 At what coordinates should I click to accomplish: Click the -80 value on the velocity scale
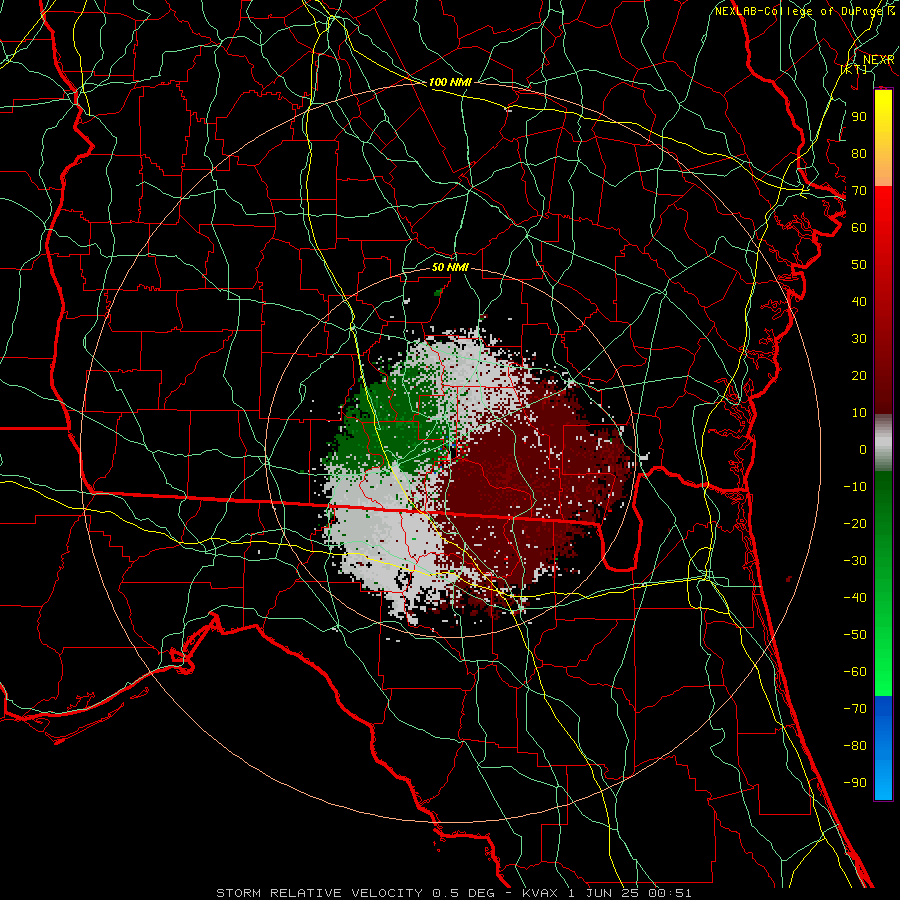[855, 746]
